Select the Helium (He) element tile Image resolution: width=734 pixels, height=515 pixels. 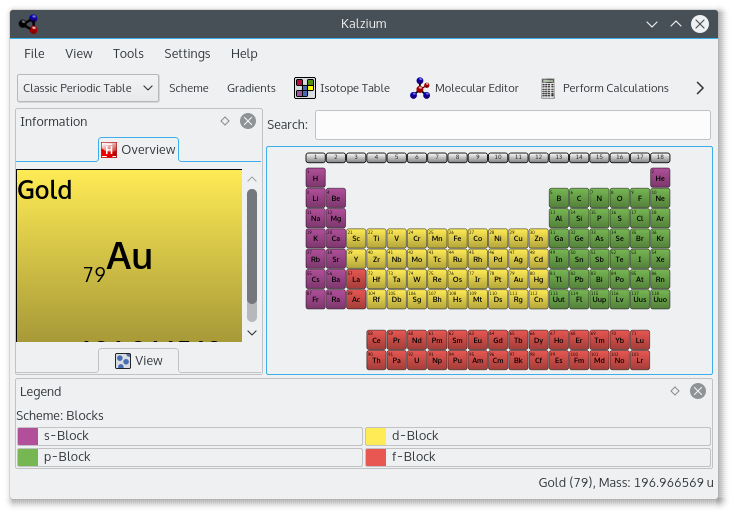pos(660,178)
